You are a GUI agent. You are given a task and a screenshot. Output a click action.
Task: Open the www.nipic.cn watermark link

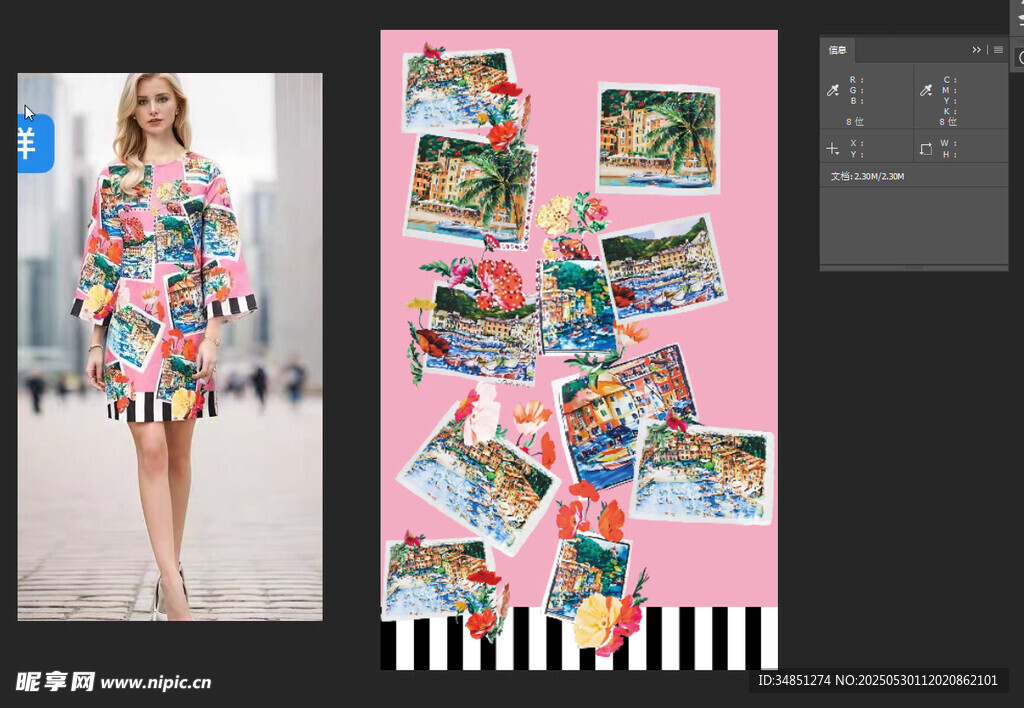pos(156,683)
